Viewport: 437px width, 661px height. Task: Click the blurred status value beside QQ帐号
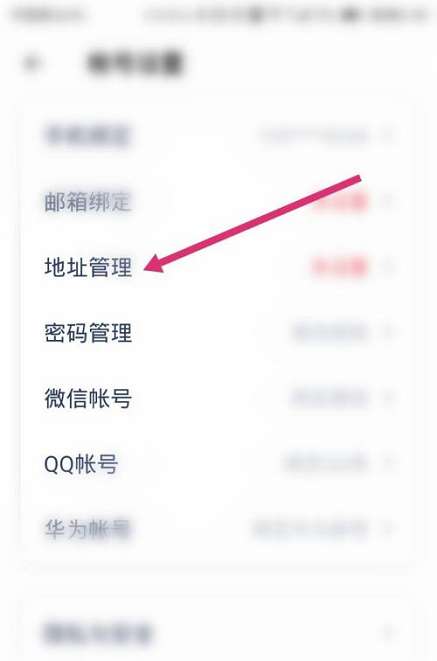coord(326,464)
